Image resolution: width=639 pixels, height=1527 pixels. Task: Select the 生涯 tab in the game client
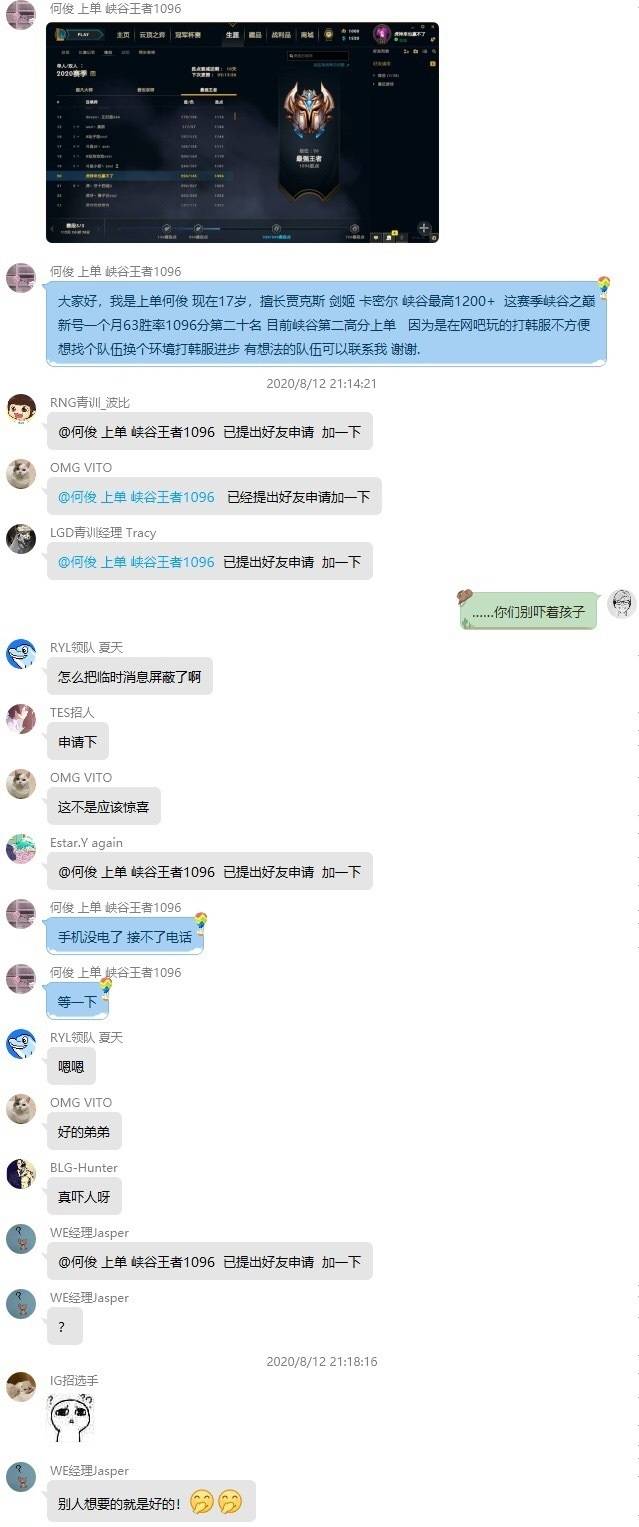coord(233,35)
